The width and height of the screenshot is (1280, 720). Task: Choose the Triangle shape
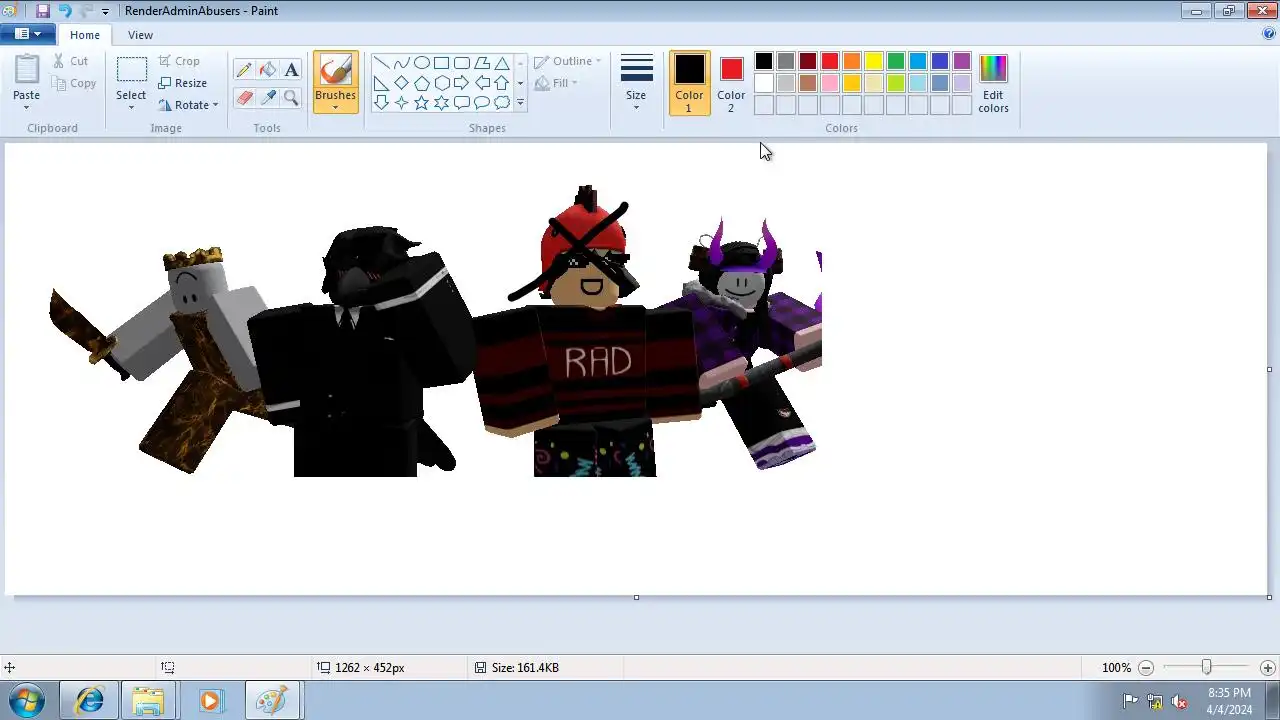502,63
